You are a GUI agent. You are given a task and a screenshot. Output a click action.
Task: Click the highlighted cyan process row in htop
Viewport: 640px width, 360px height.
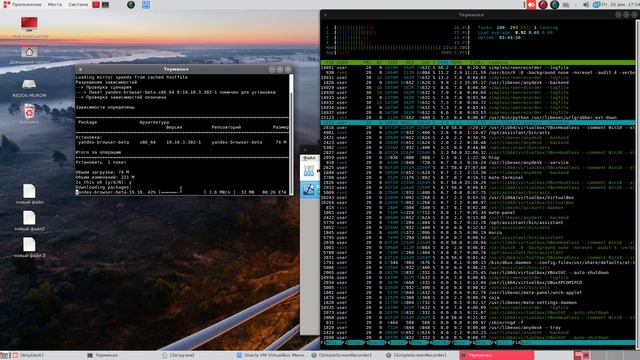click(478, 122)
